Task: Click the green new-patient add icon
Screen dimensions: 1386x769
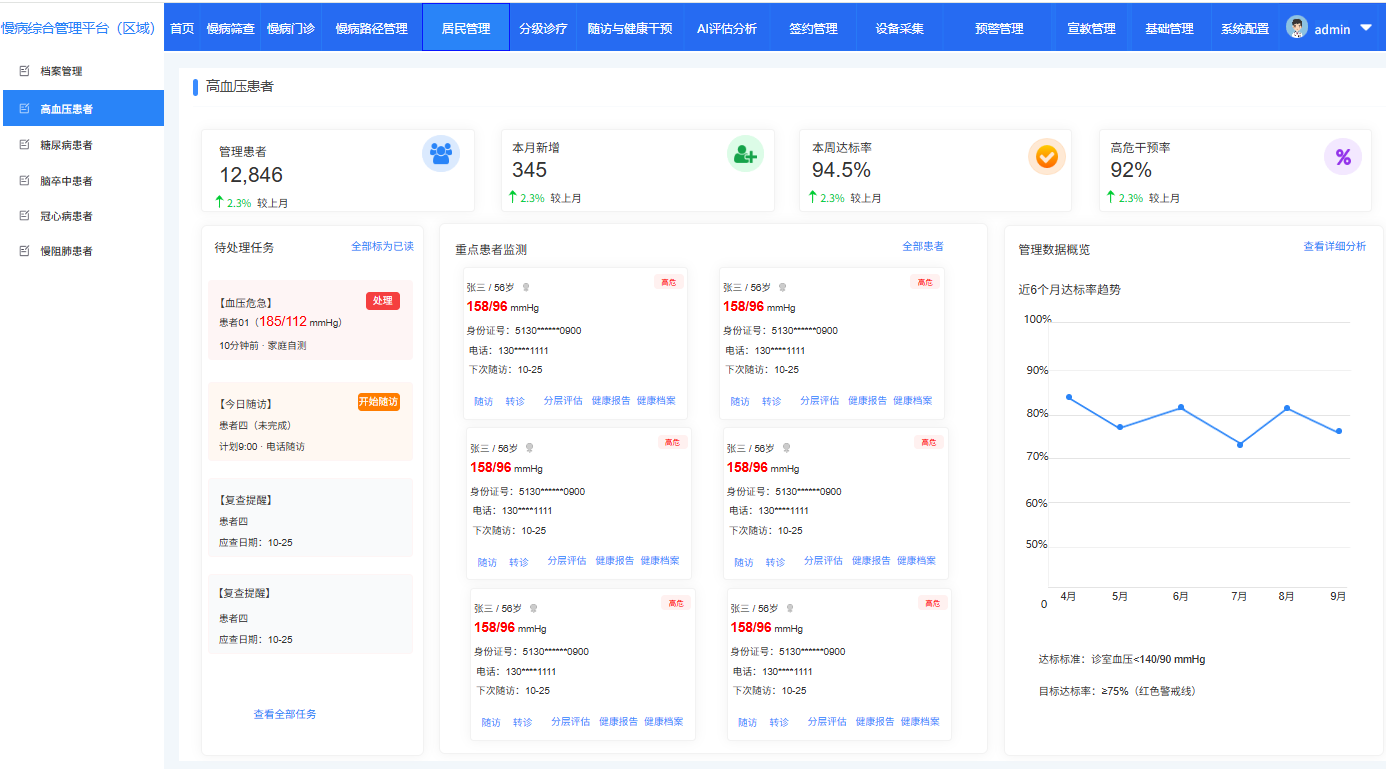Action: [x=745, y=154]
